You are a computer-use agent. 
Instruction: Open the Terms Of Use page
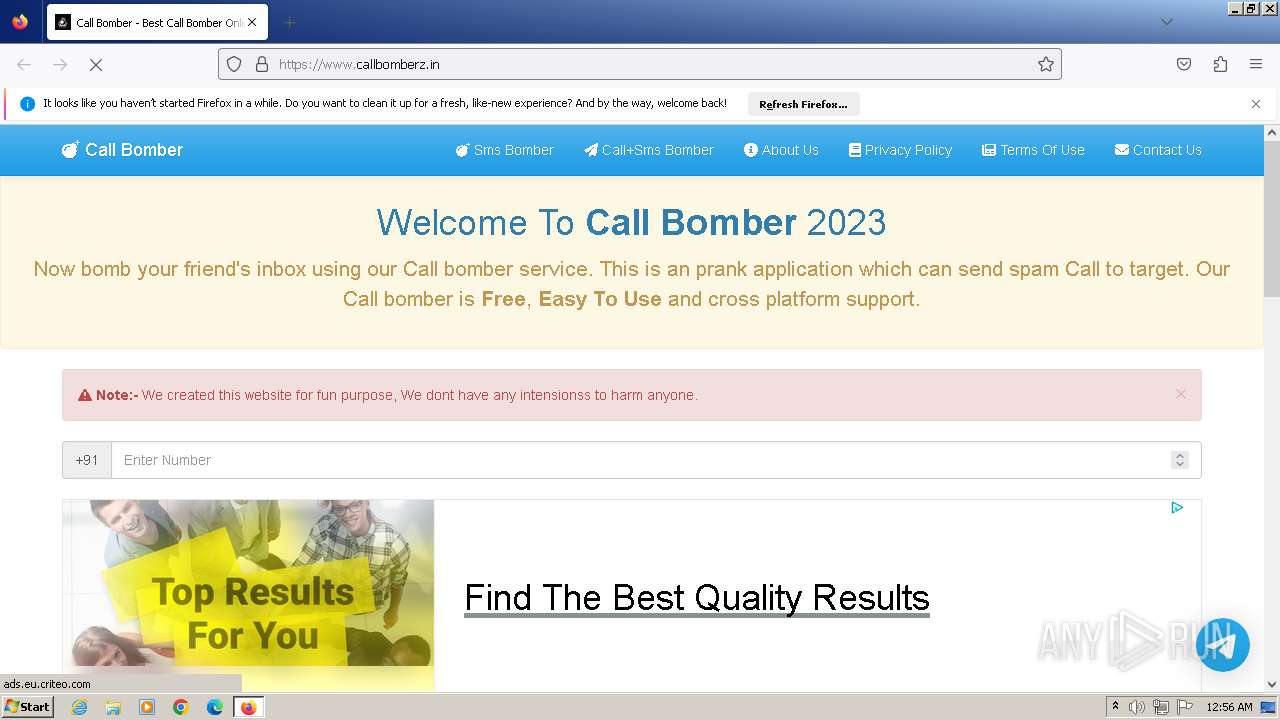1033,150
